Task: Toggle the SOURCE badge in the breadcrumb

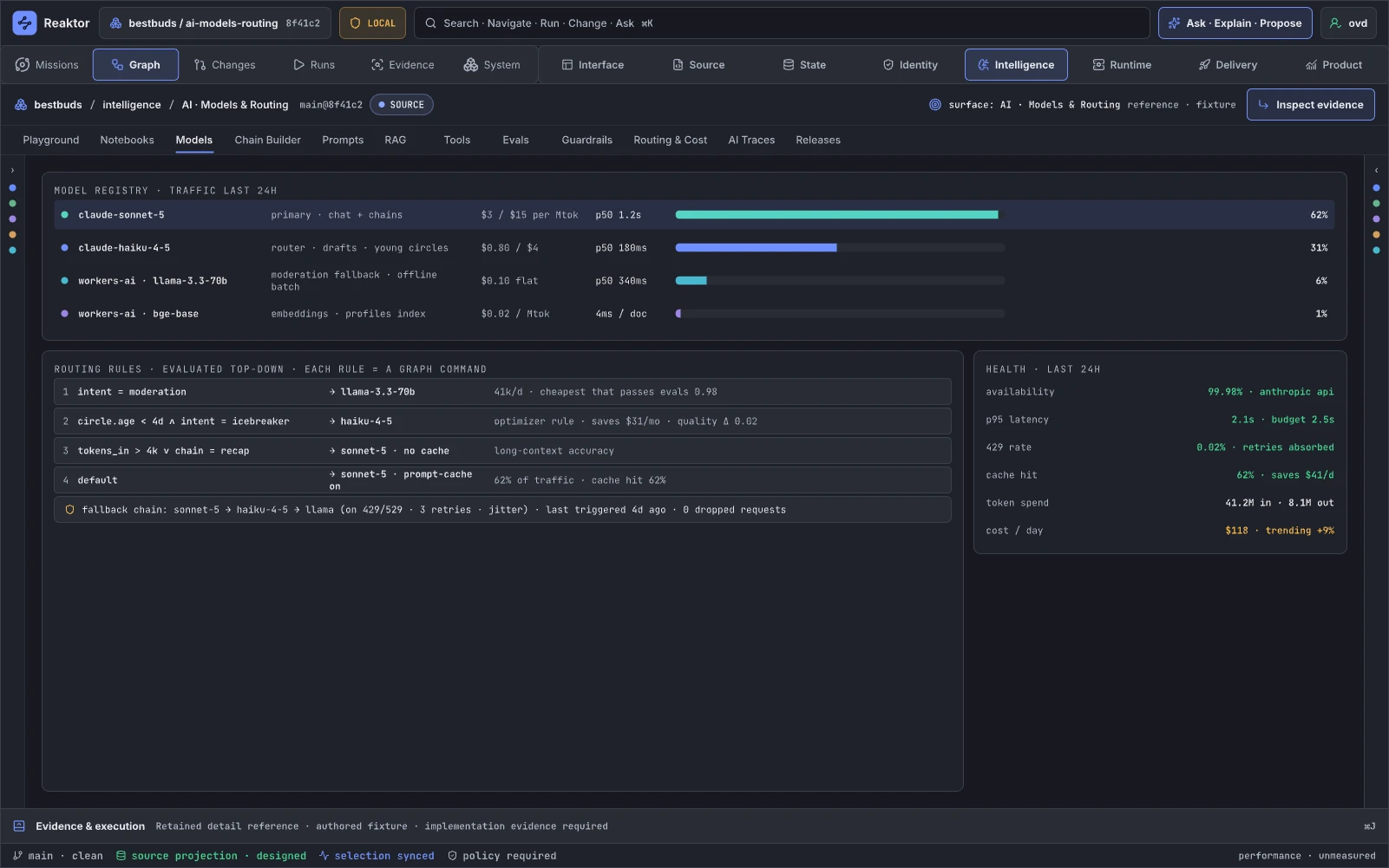Action: [x=402, y=105]
